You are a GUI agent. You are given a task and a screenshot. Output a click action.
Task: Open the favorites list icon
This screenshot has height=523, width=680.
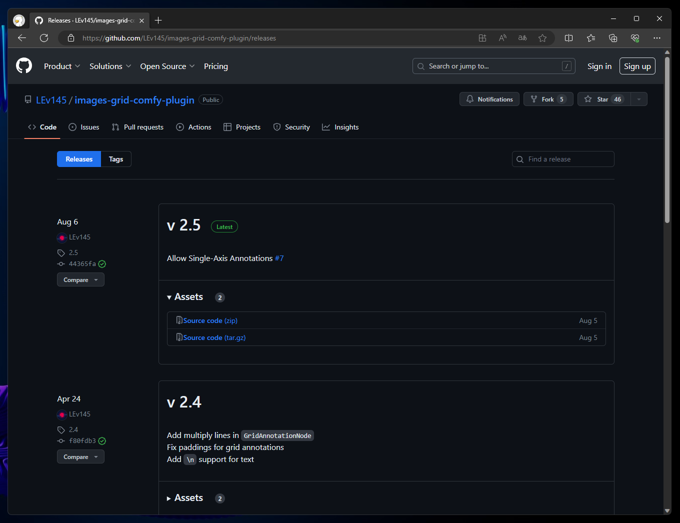591,38
